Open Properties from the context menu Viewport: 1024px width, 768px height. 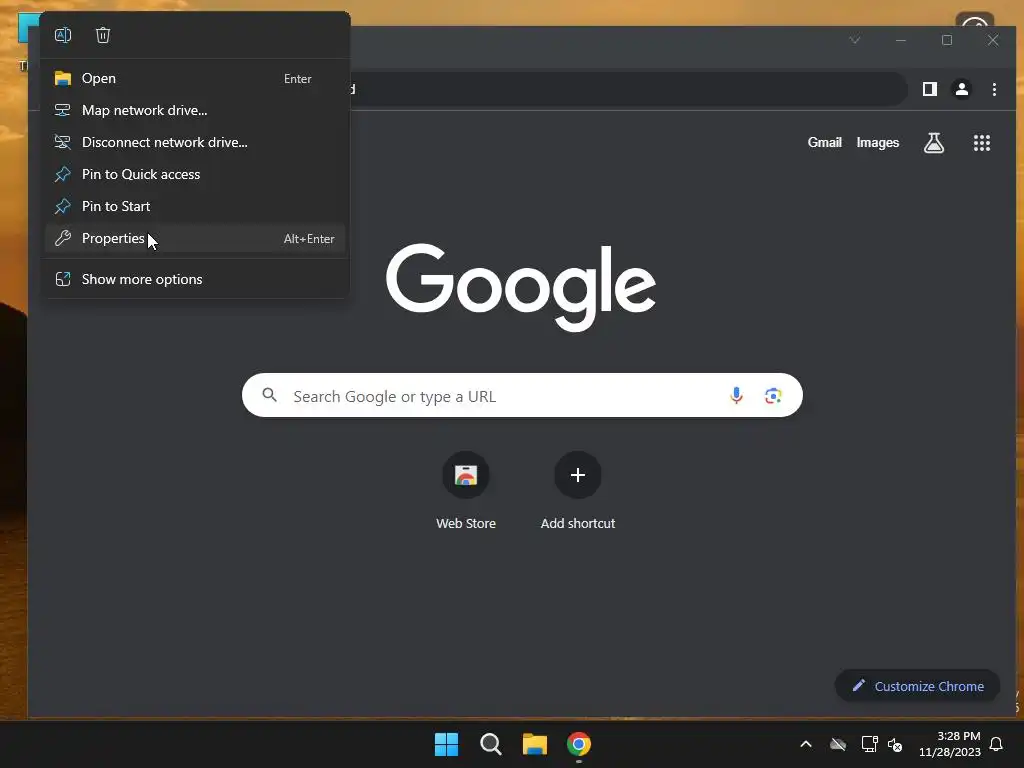click(195, 238)
